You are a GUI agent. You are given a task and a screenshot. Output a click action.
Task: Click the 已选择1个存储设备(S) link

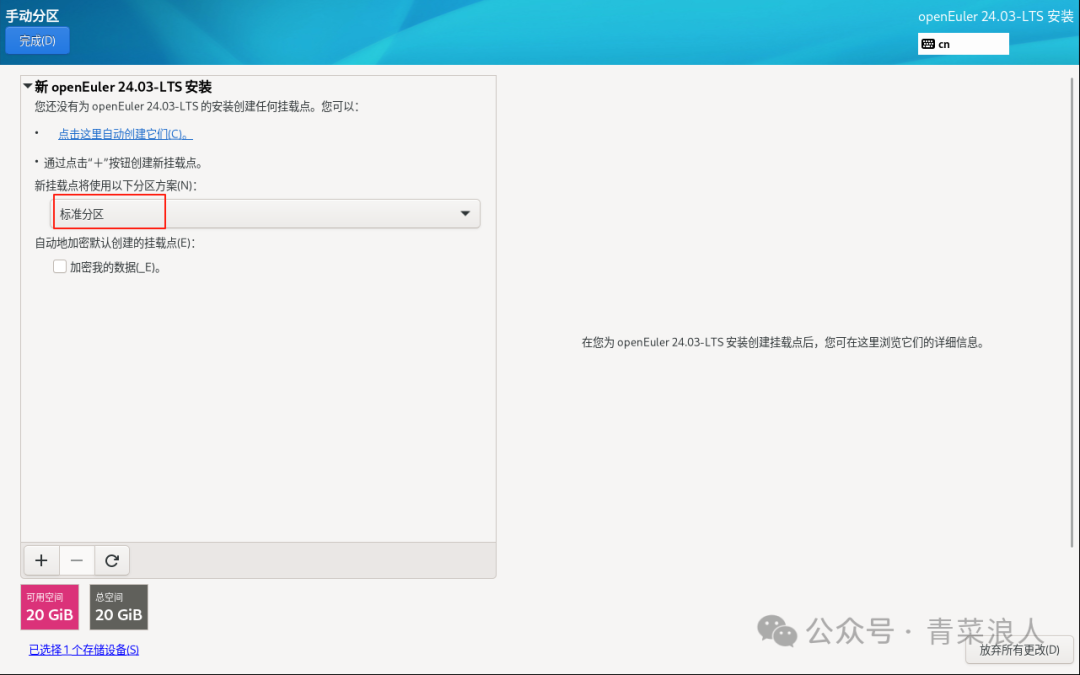82,649
